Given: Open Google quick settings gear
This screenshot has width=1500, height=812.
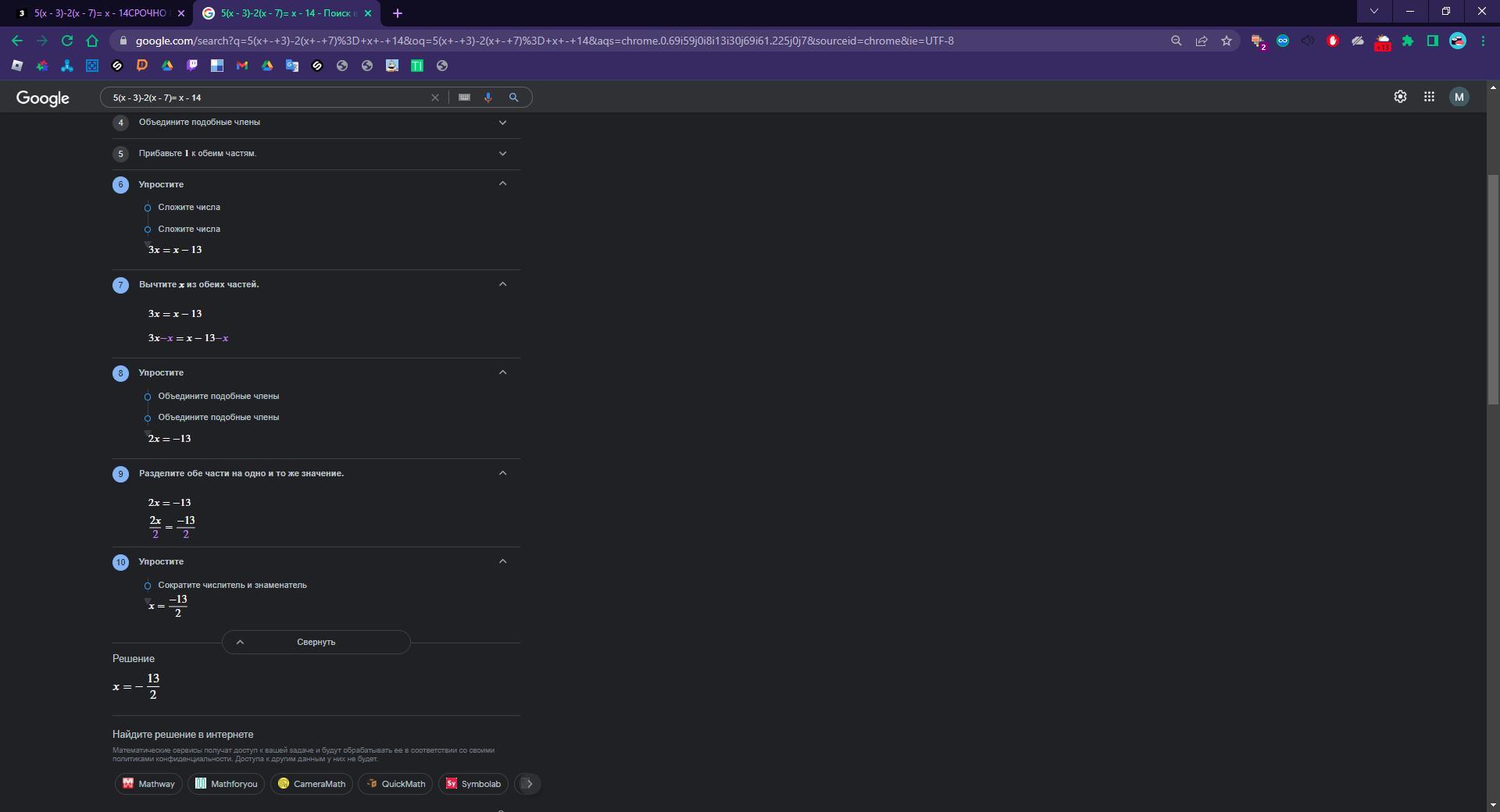Looking at the screenshot, I should pos(1400,97).
